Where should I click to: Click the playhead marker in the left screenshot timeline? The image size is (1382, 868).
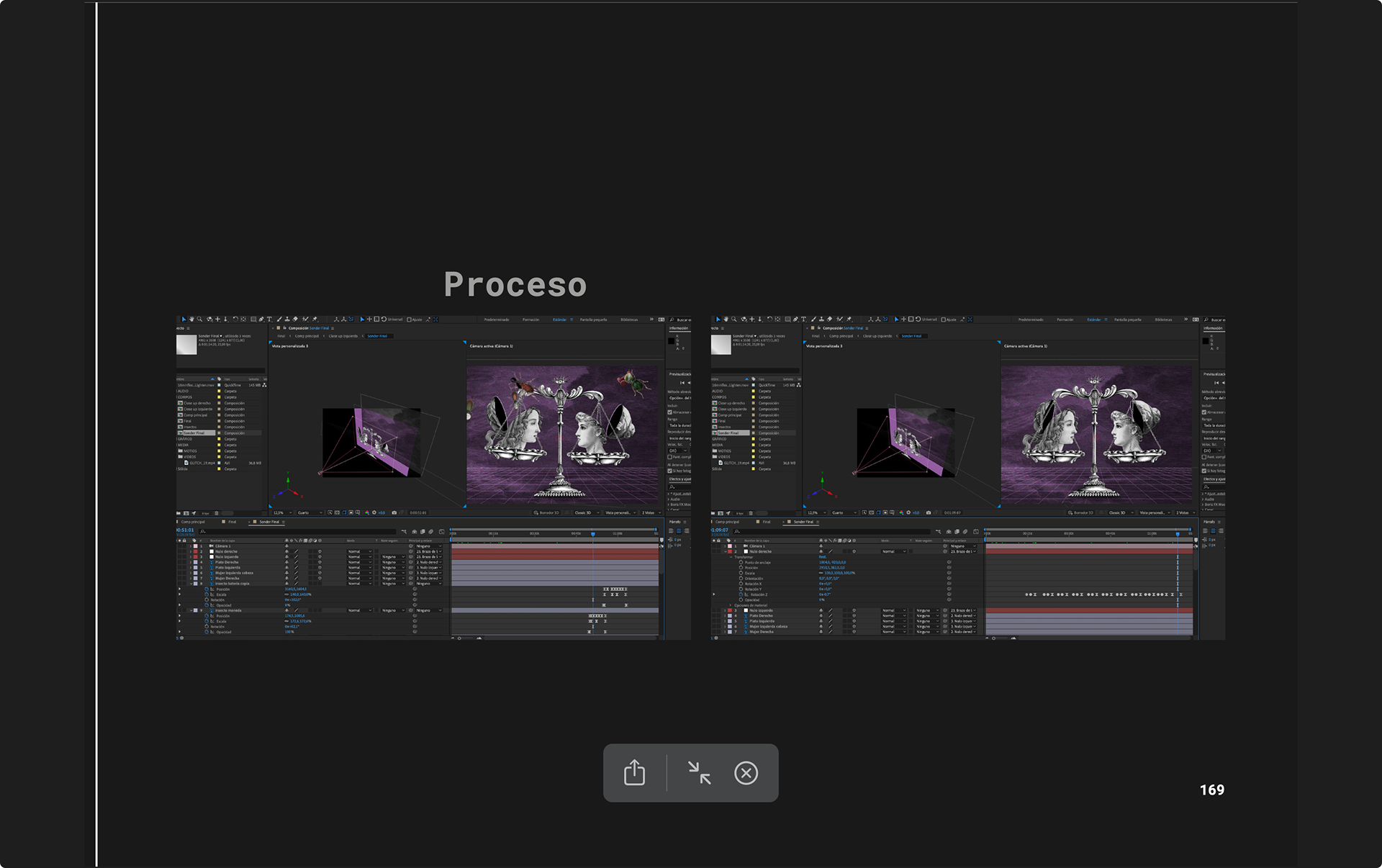[593, 534]
